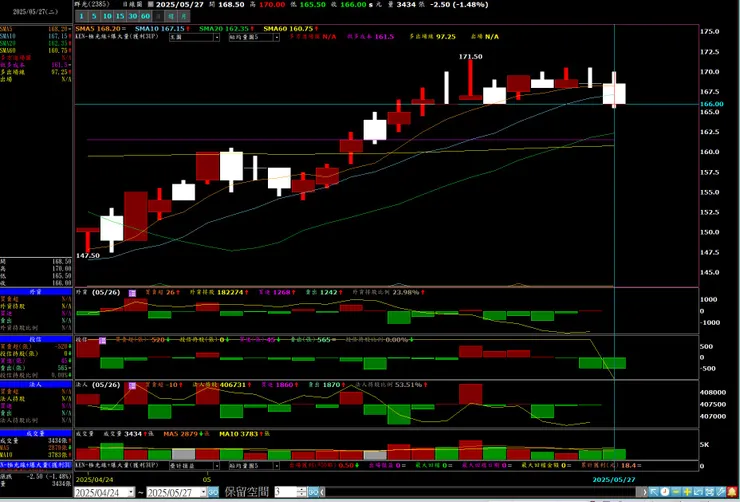Select the 5-minute timeframe button
The image size is (740, 502).
pos(94,16)
